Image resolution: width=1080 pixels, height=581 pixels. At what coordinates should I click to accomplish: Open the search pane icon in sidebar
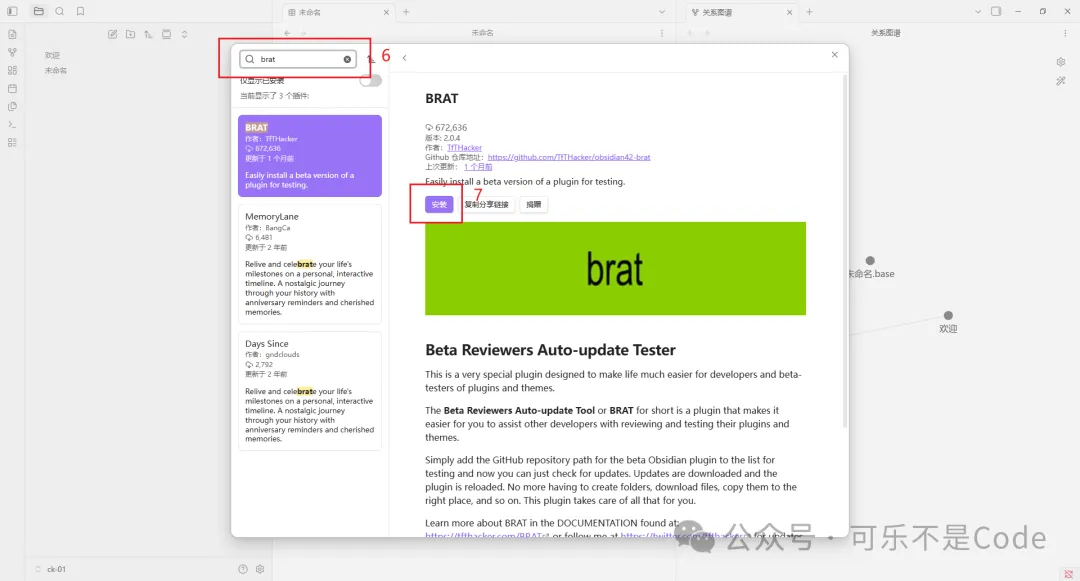60,11
